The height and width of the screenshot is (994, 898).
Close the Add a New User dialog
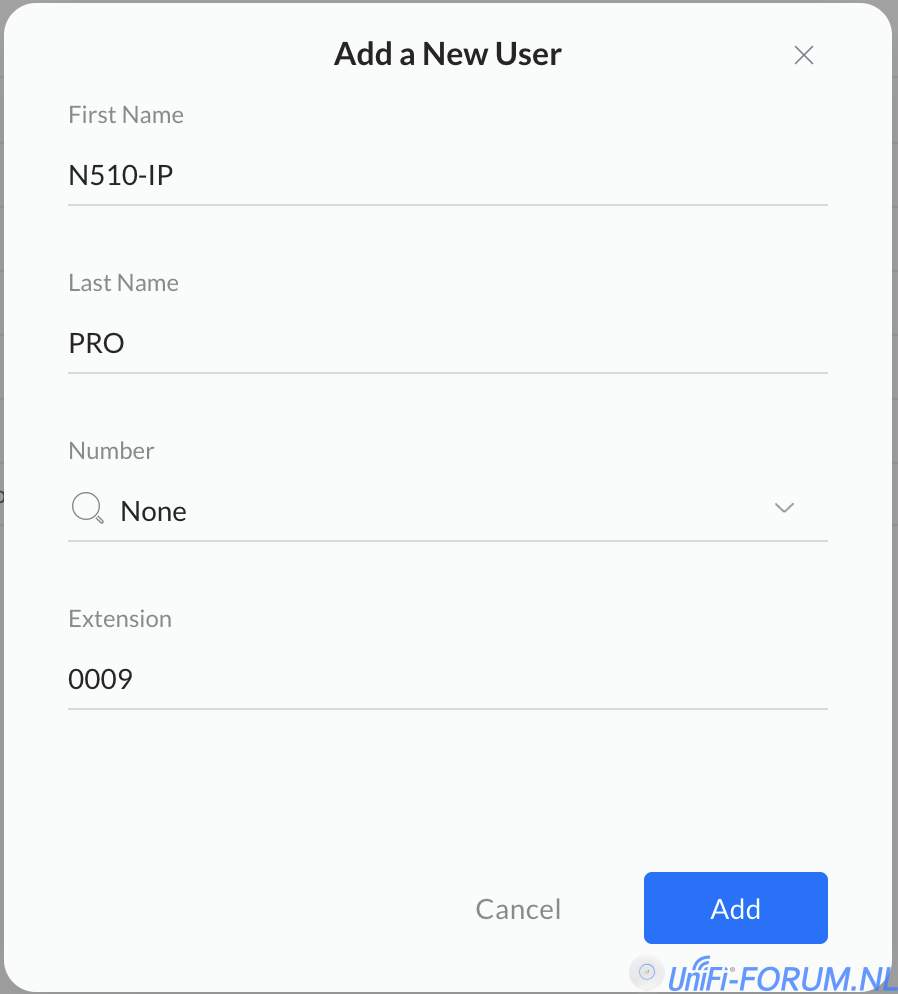point(803,55)
